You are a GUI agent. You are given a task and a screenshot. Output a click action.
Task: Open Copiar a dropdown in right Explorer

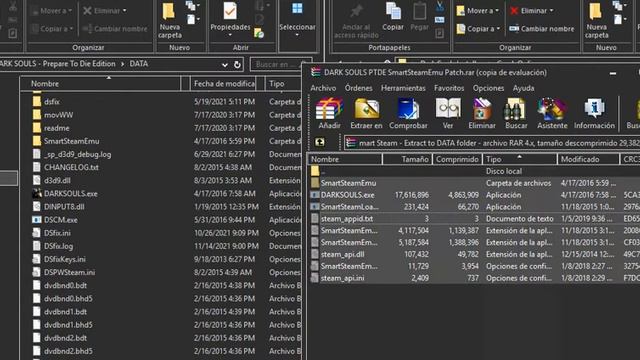pyautogui.click(x=478, y=29)
